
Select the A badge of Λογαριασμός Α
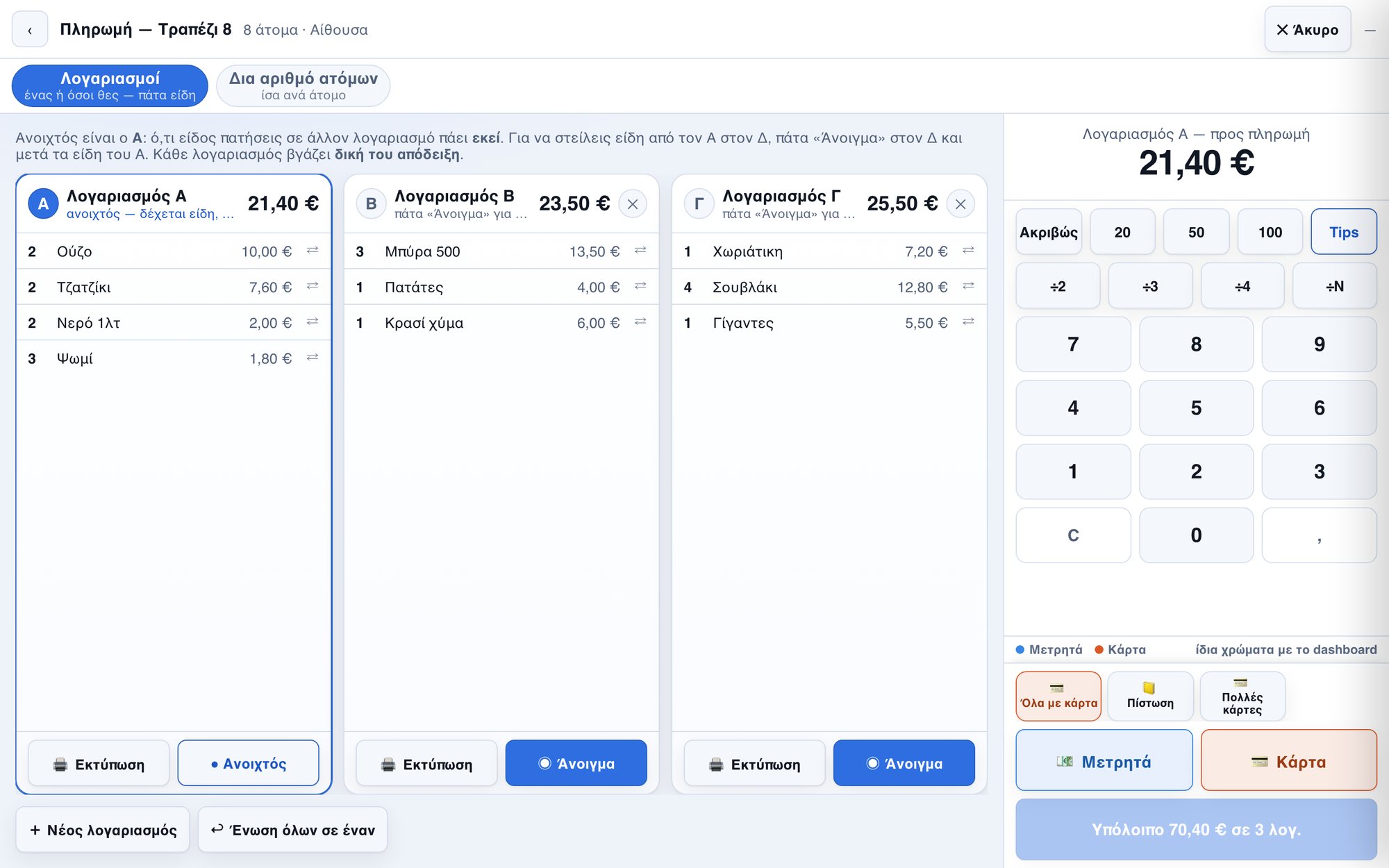pos(43,204)
